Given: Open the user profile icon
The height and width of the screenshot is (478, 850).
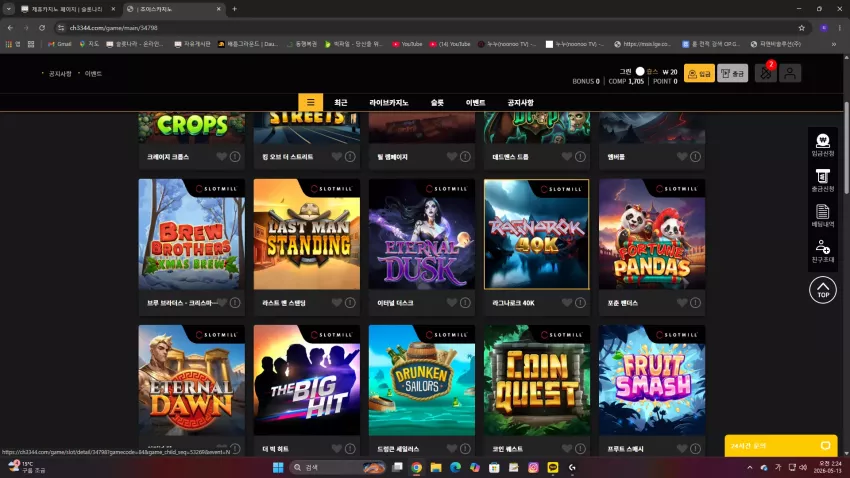Looking at the screenshot, I should click(x=790, y=73).
